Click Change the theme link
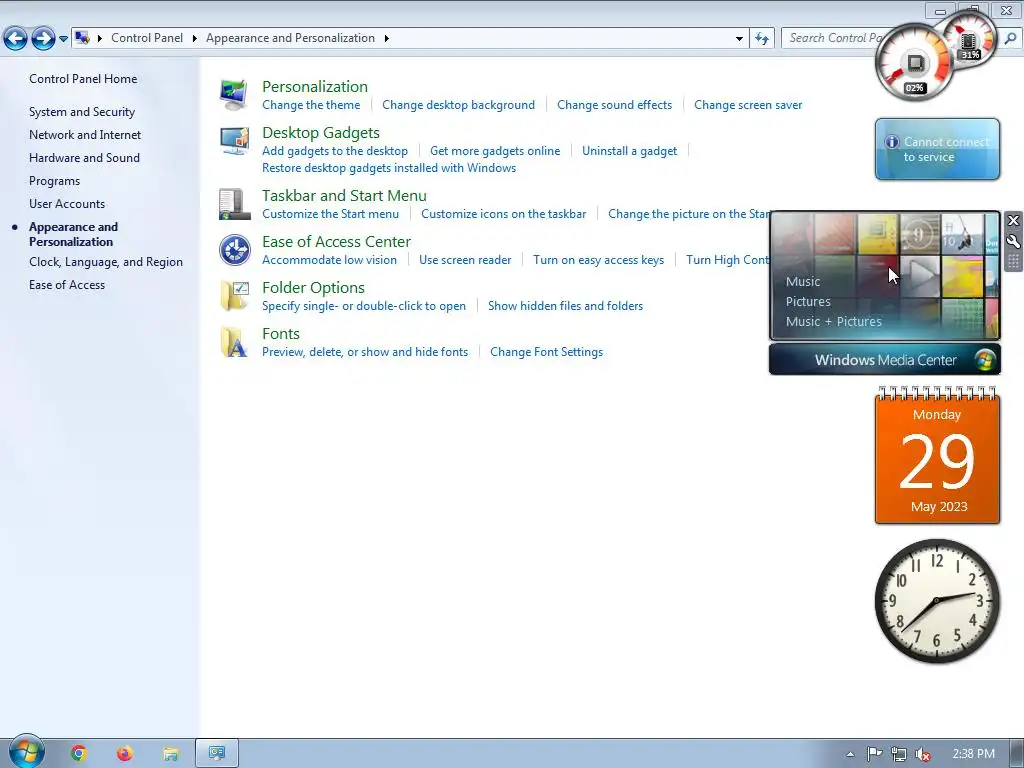Screen dimensions: 1024x768 tap(311, 105)
